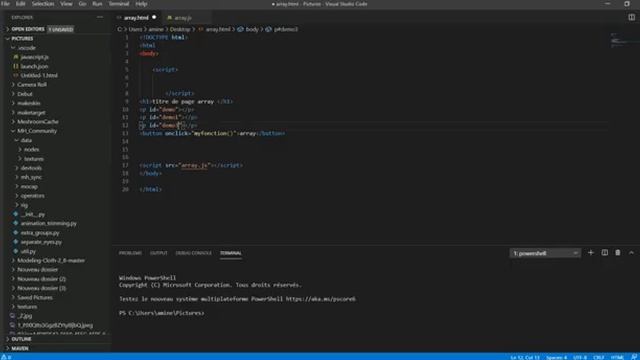Expand the Debut folder
The width and height of the screenshot is (640, 360).
point(25,94)
